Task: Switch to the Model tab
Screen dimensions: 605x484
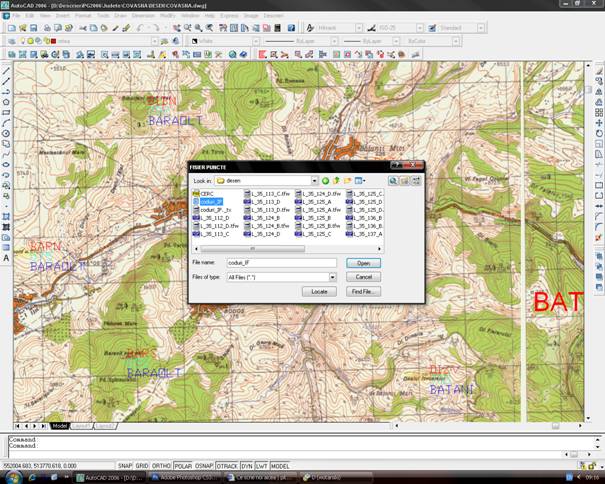Action: tap(59, 426)
